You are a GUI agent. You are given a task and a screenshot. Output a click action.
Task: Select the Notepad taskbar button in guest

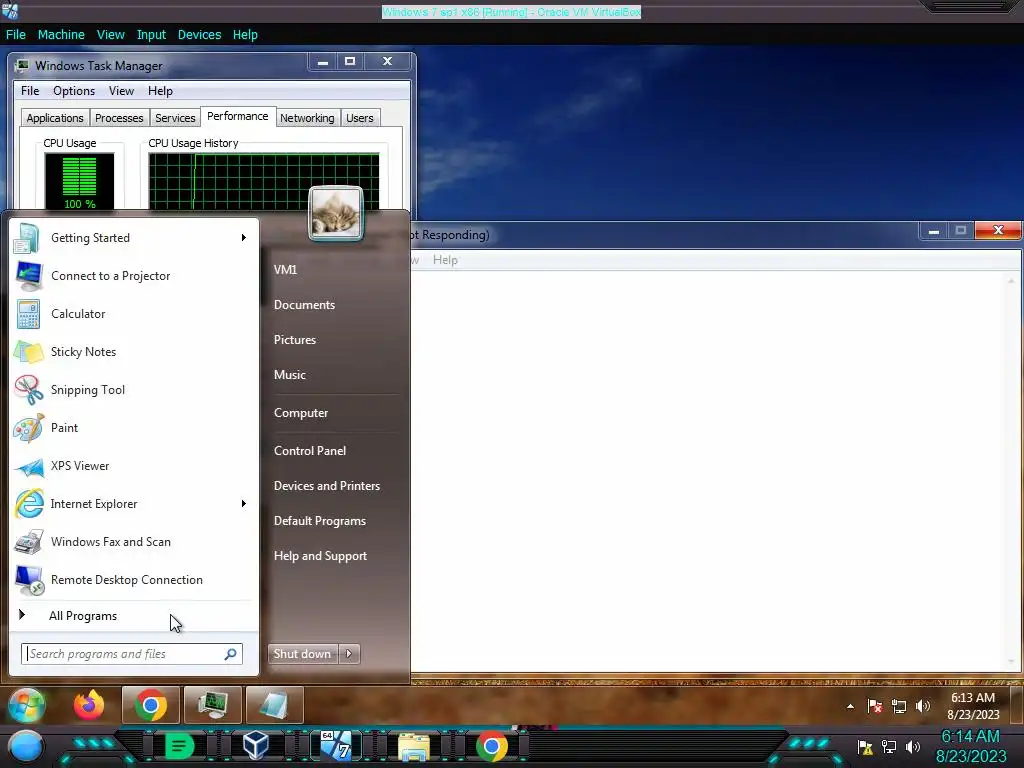[274, 705]
